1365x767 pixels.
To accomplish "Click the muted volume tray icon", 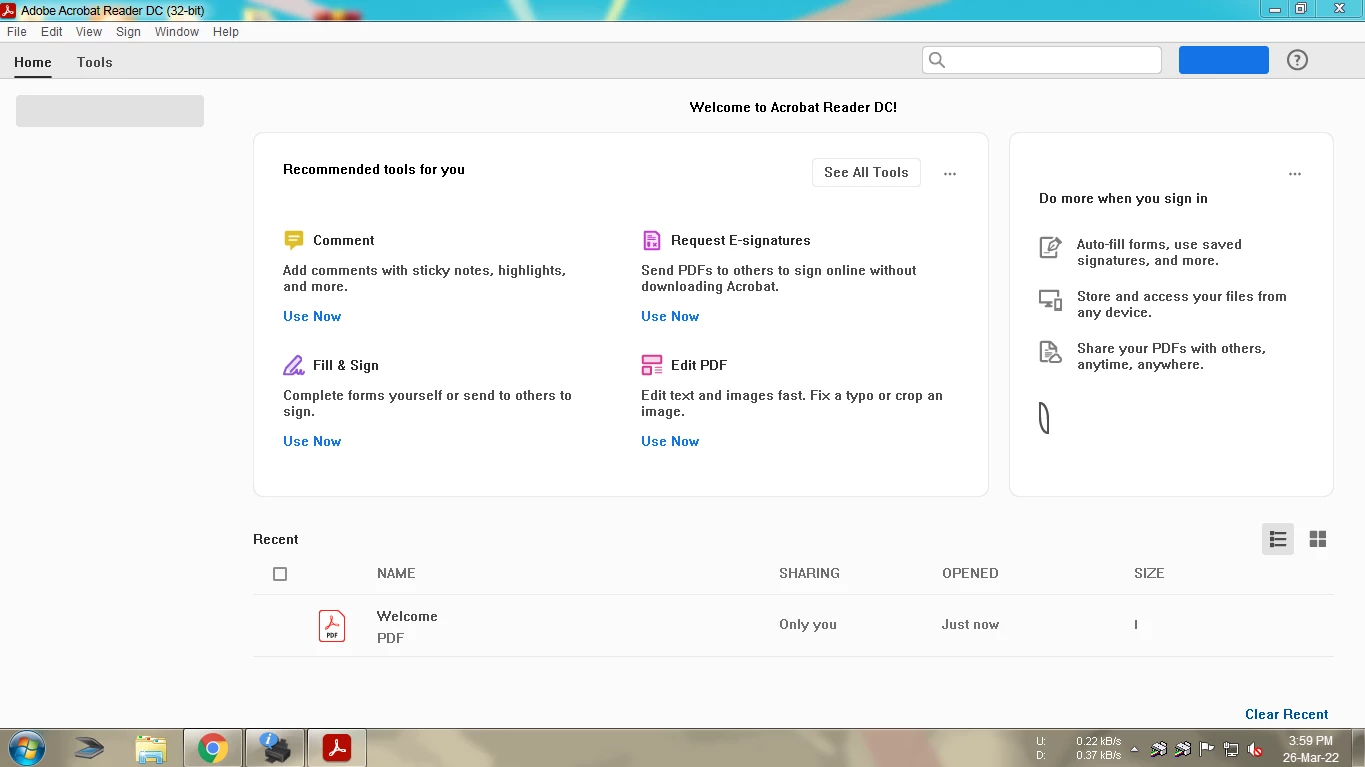I will pos(1255,749).
